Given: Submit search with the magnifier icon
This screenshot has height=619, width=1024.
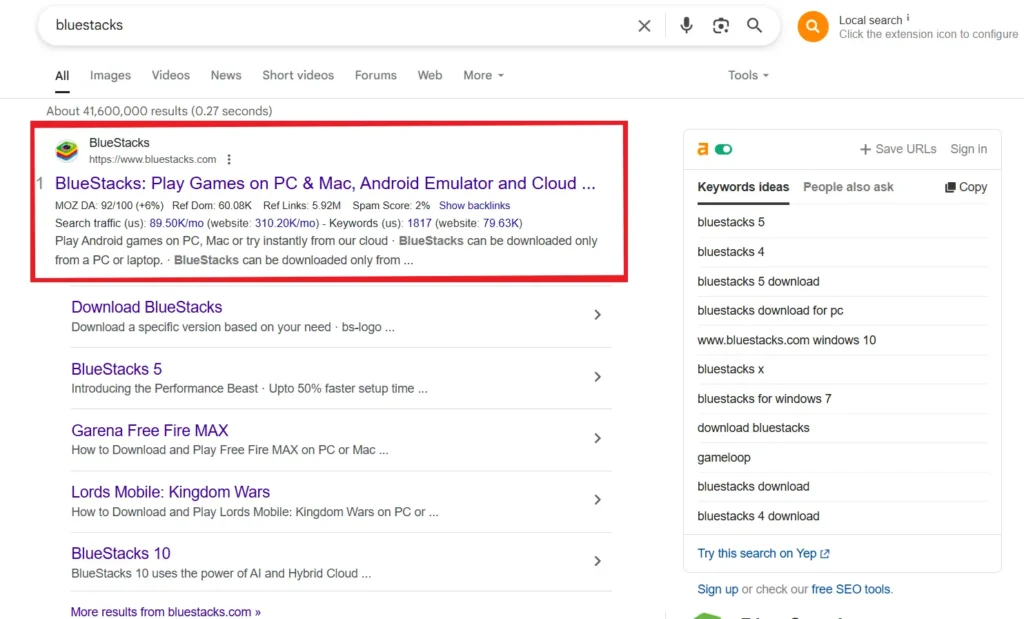Looking at the screenshot, I should [x=754, y=25].
